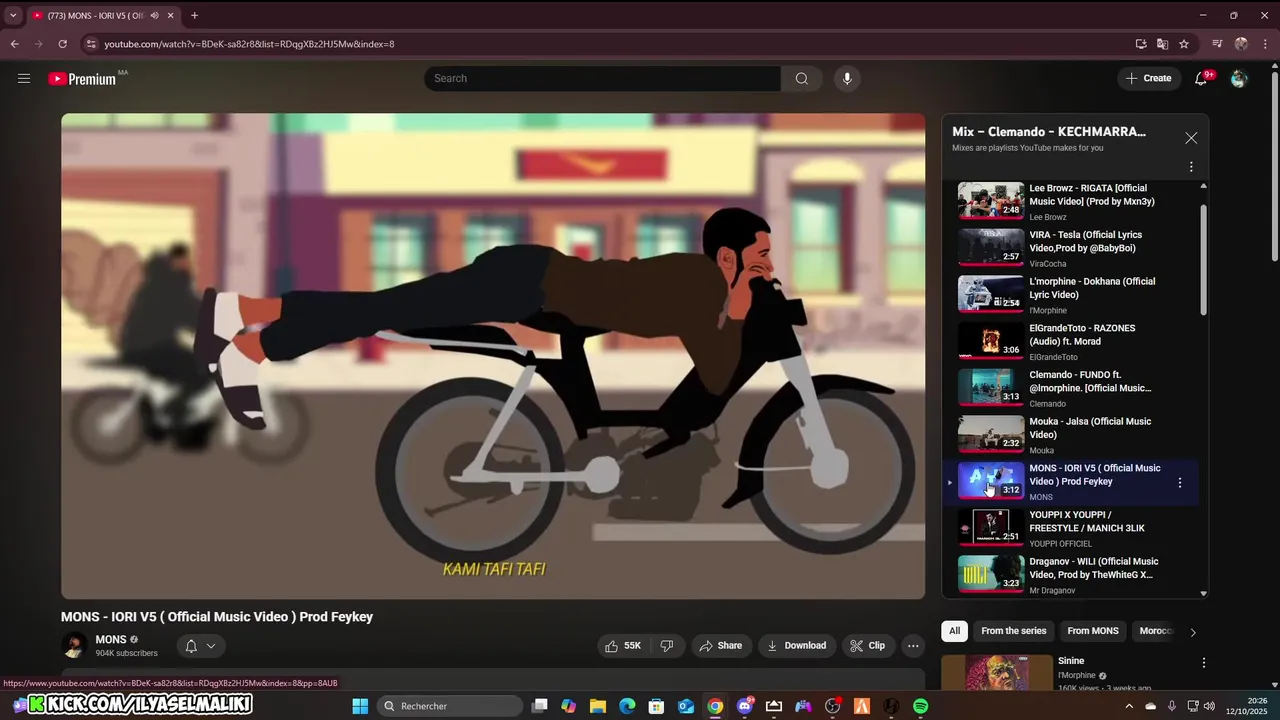This screenshot has width=1280, height=720.
Task: Click the Download button
Action: (x=796, y=646)
